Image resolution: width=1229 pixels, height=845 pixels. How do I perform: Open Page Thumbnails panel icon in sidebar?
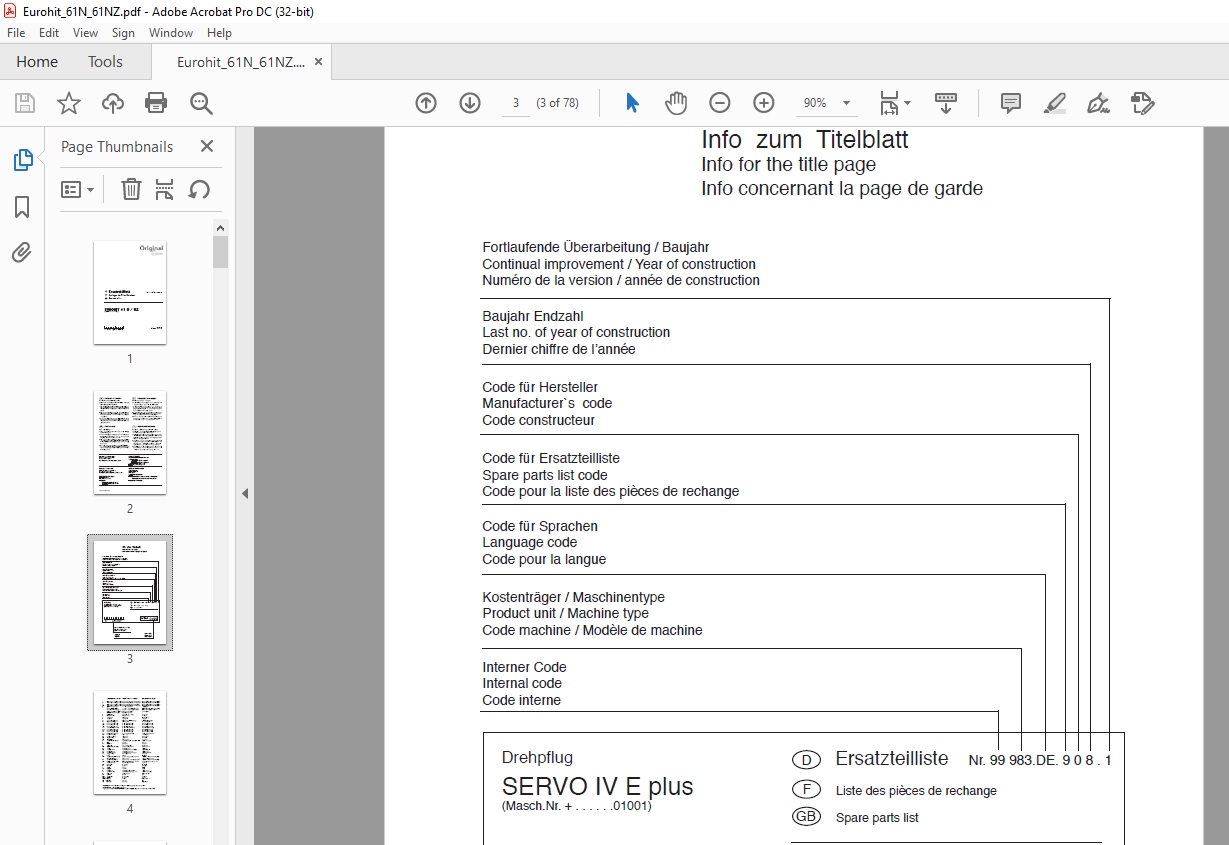coord(22,160)
